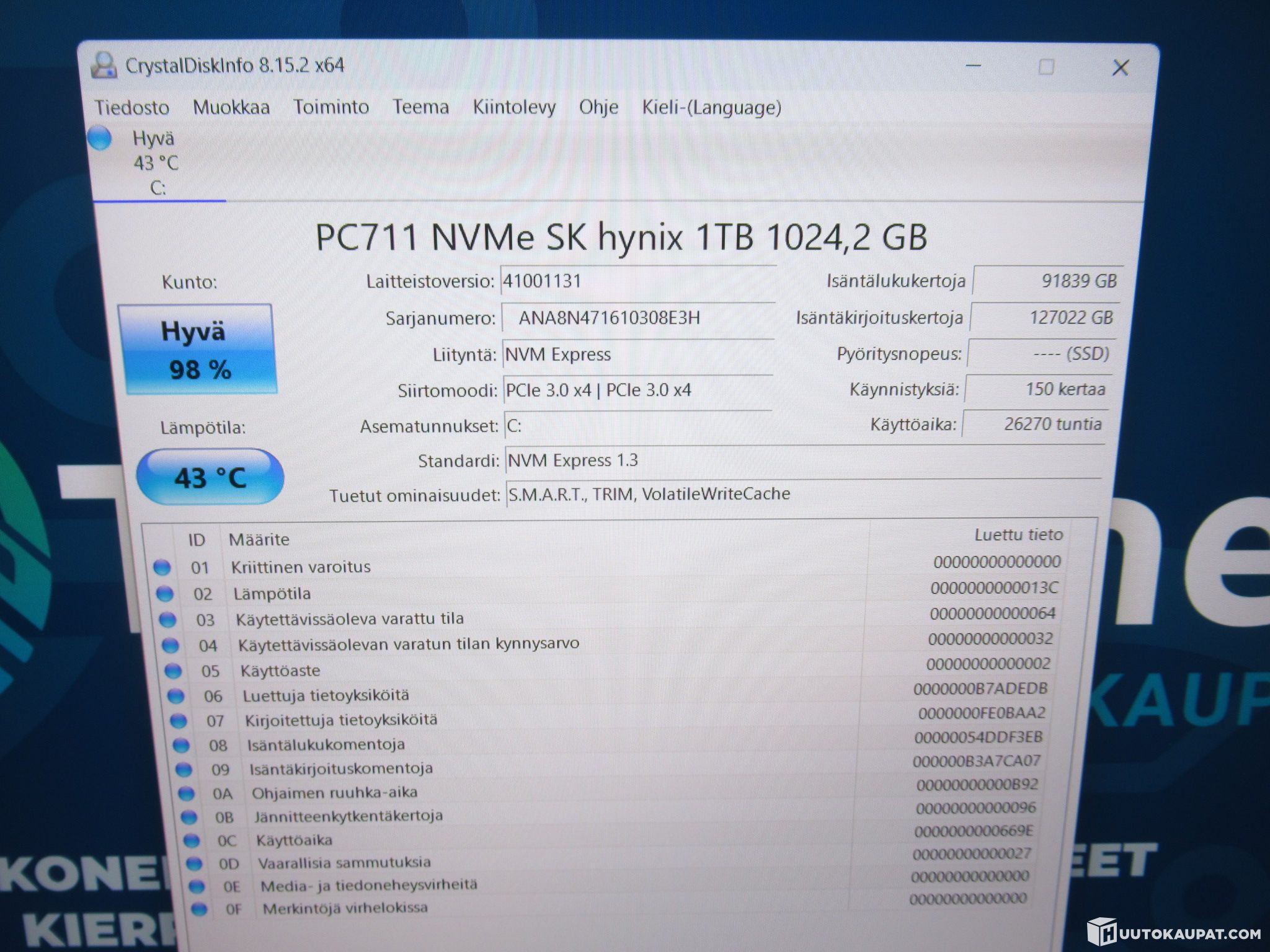Click the Hyvä 98 % health status button
Image resolution: width=1270 pixels, height=952 pixels.
click(x=198, y=349)
